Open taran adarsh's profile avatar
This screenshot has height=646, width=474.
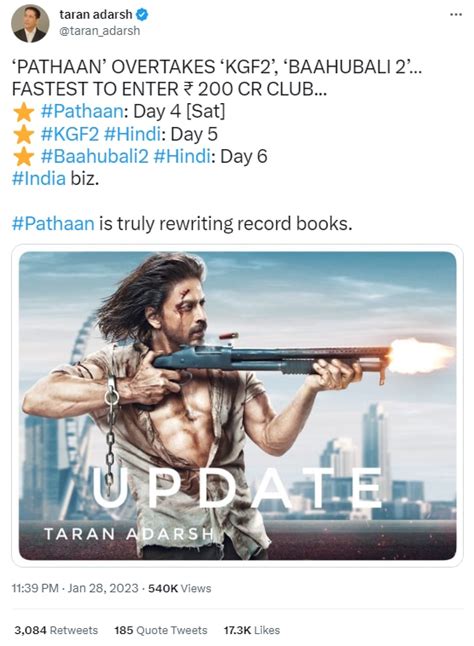[x=30, y=23]
